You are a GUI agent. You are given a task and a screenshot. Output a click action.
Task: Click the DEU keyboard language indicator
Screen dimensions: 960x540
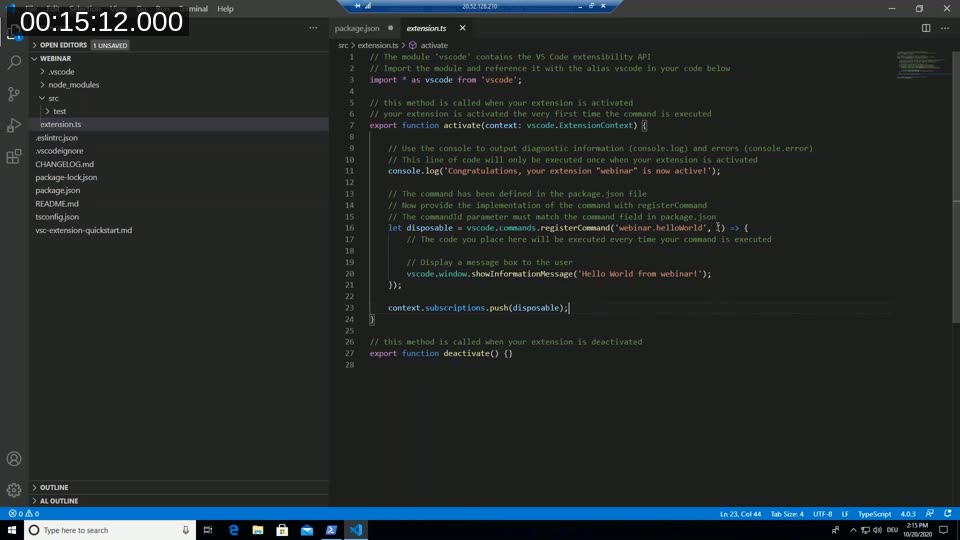(x=892, y=530)
